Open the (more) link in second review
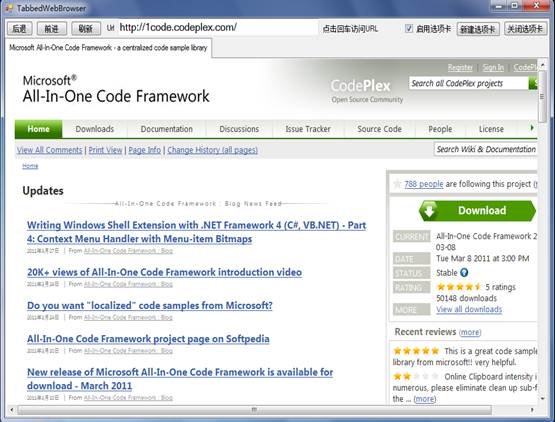This screenshot has height=422, width=555. [425, 399]
